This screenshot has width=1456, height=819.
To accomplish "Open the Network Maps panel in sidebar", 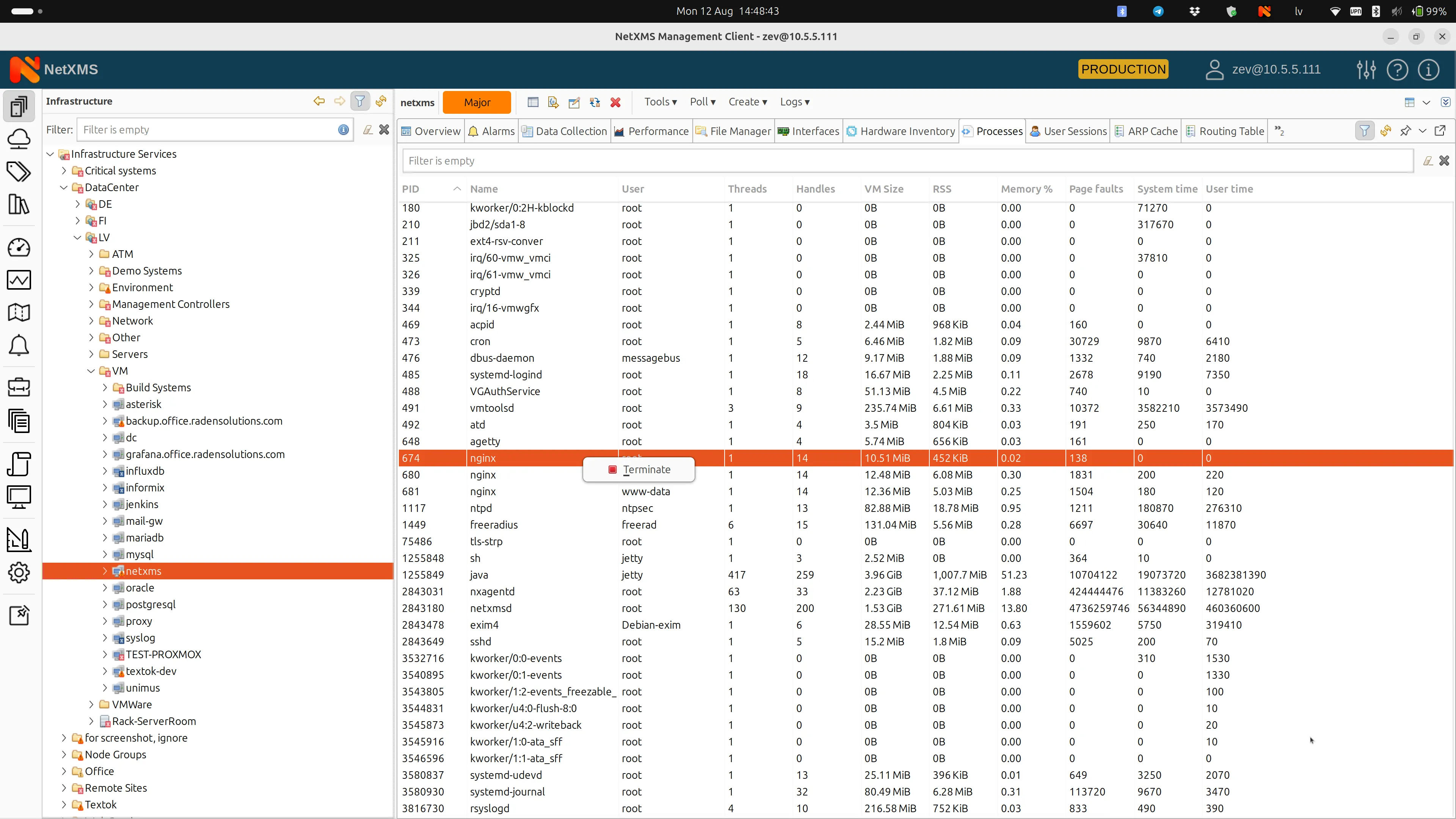I will click(19, 312).
